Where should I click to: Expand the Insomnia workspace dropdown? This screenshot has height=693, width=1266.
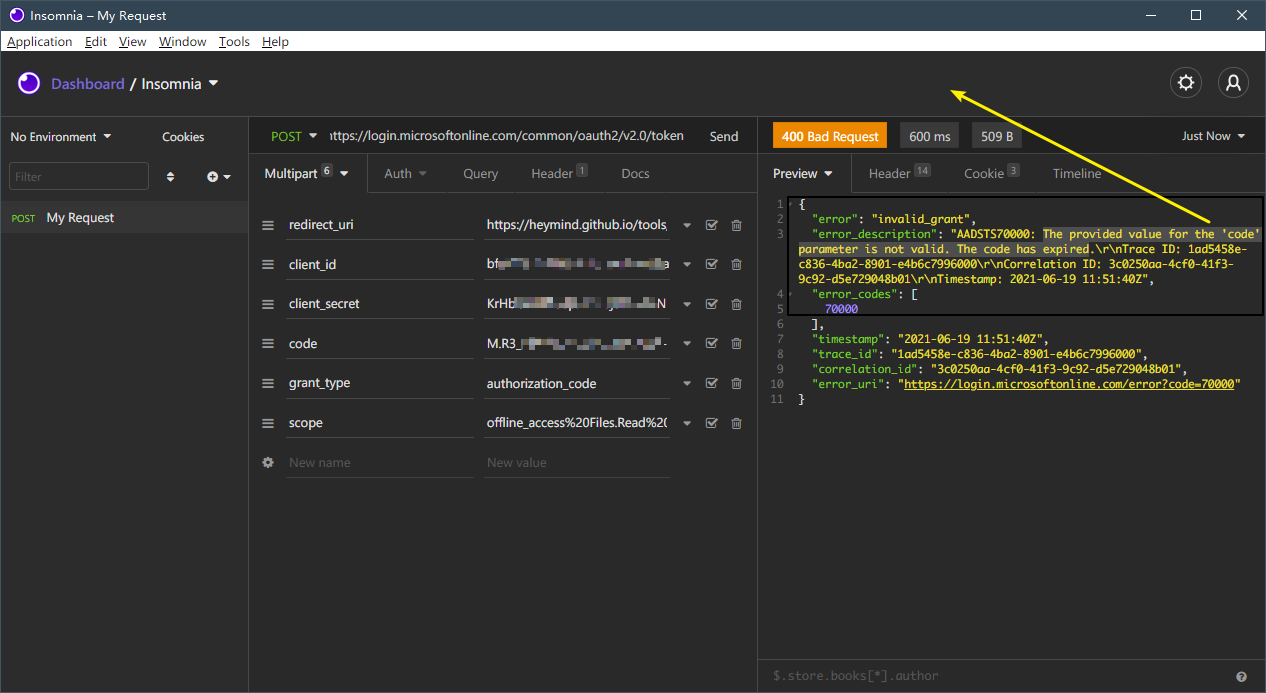click(x=180, y=84)
